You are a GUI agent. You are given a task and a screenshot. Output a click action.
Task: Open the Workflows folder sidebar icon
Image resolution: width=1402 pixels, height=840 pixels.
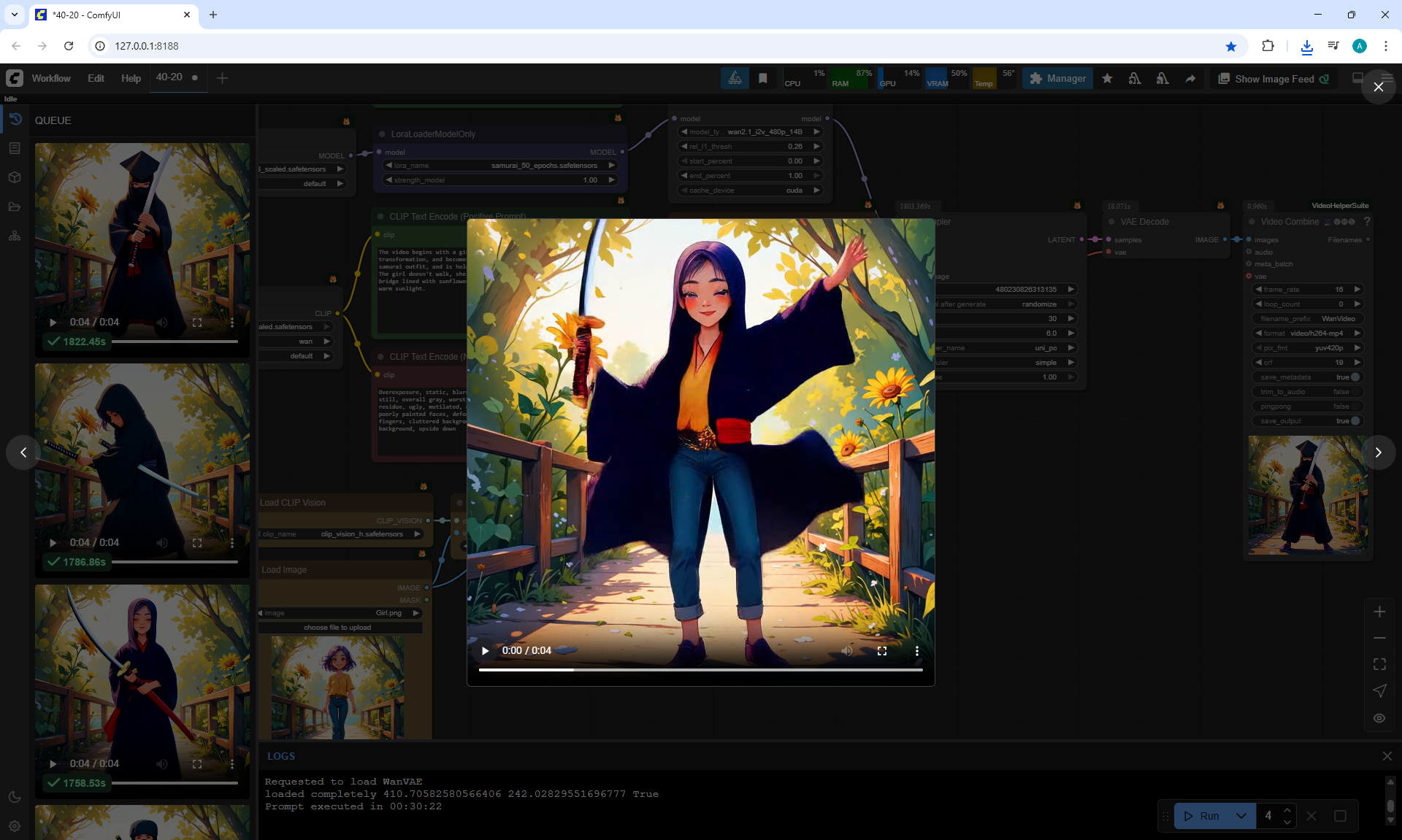coord(15,207)
